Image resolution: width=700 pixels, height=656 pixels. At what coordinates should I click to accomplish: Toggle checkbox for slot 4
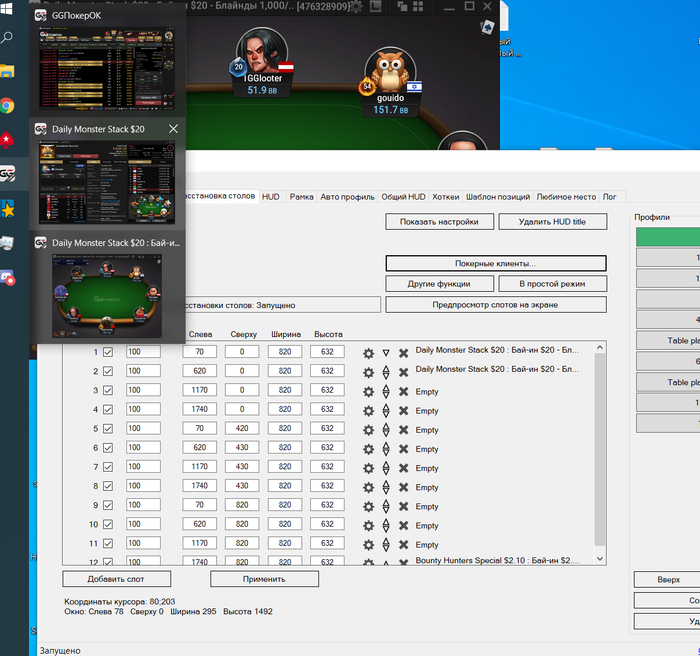click(108, 409)
